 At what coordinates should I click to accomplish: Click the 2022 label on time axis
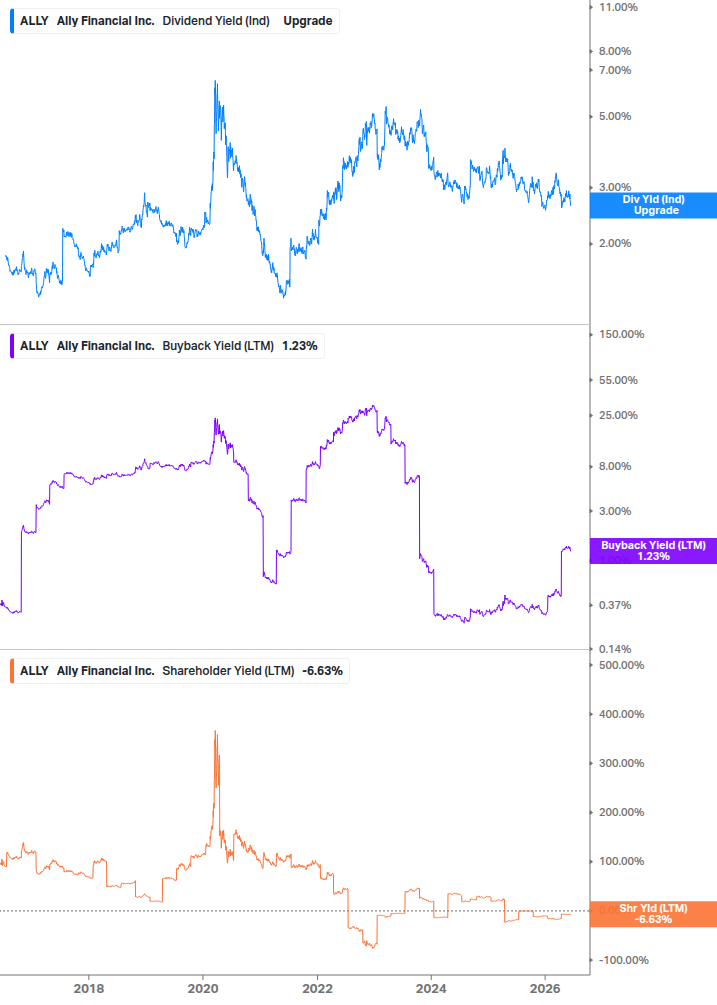(x=317, y=988)
